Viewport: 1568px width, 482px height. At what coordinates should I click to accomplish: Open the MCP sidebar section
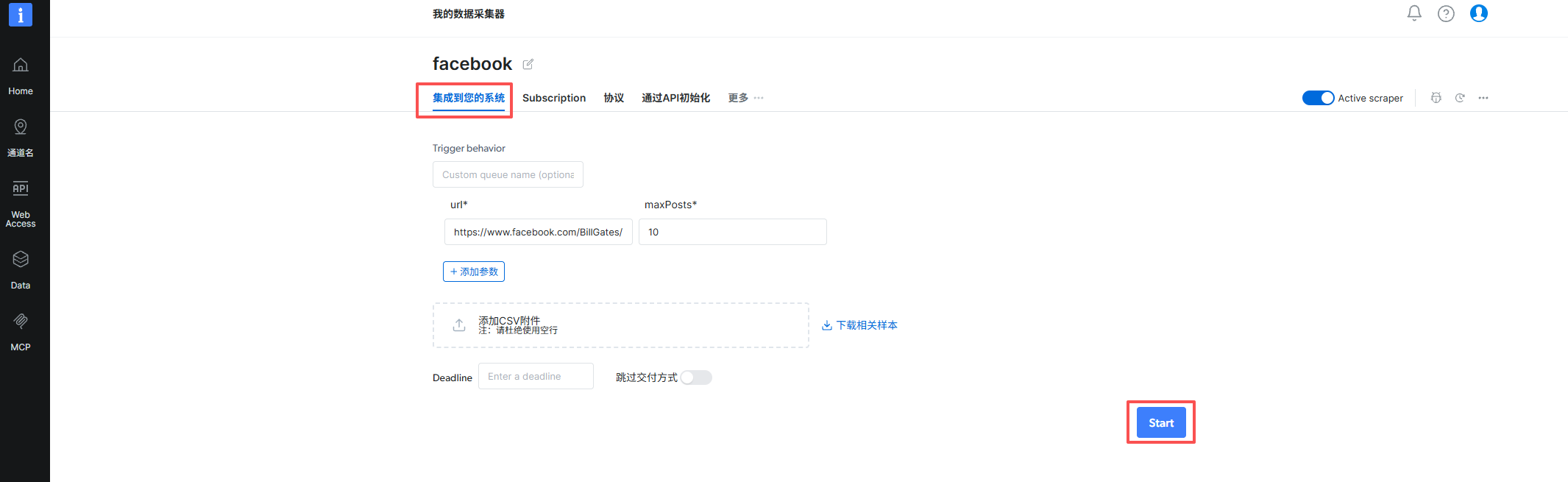21,332
